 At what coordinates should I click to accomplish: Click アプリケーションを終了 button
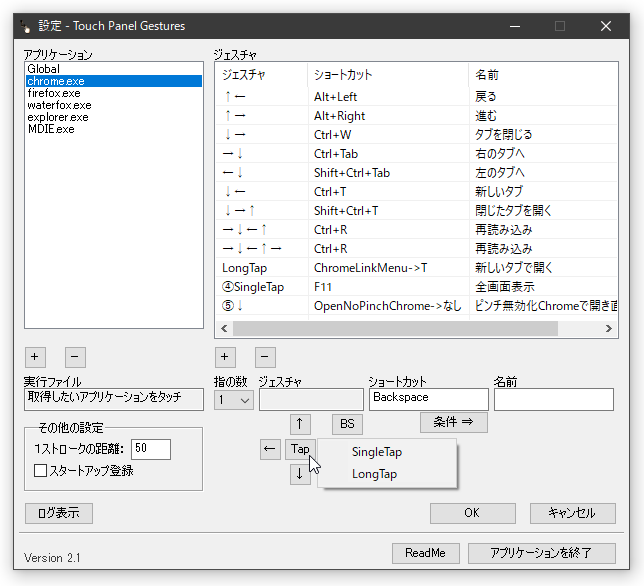pyautogui.click(x=541, y=553)
